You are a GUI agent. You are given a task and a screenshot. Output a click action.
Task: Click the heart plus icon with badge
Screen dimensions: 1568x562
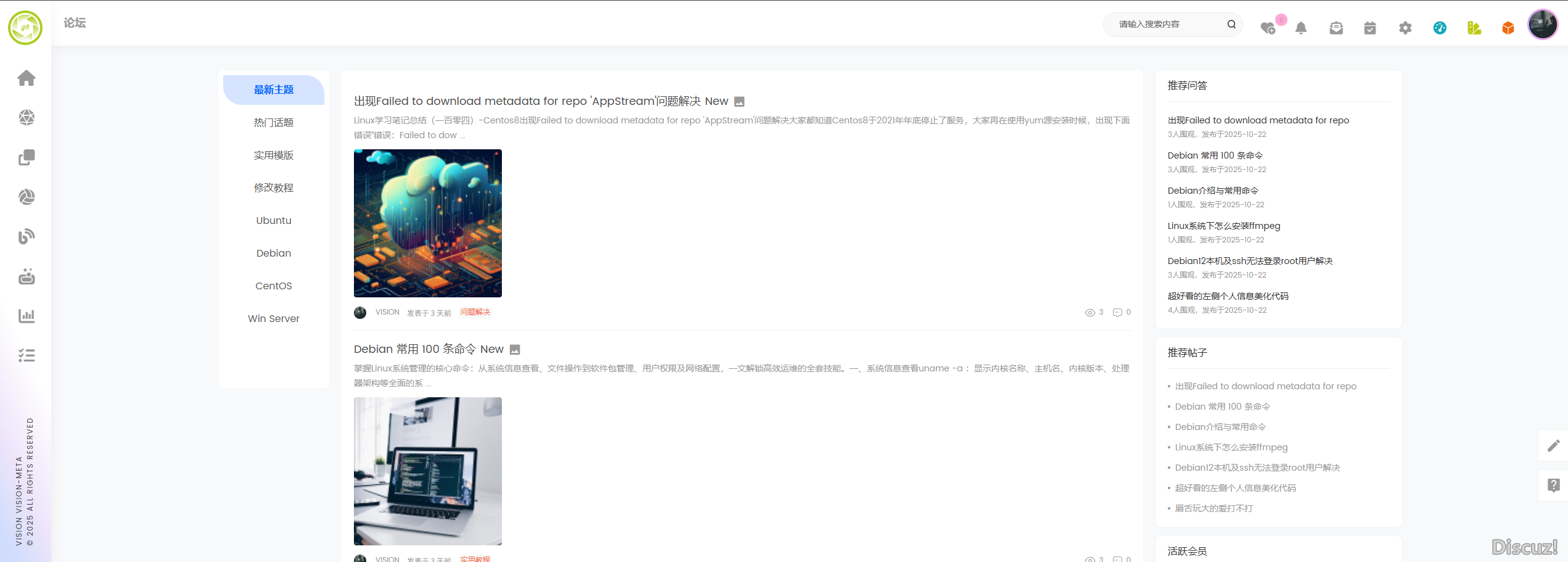click(1268, 28)
